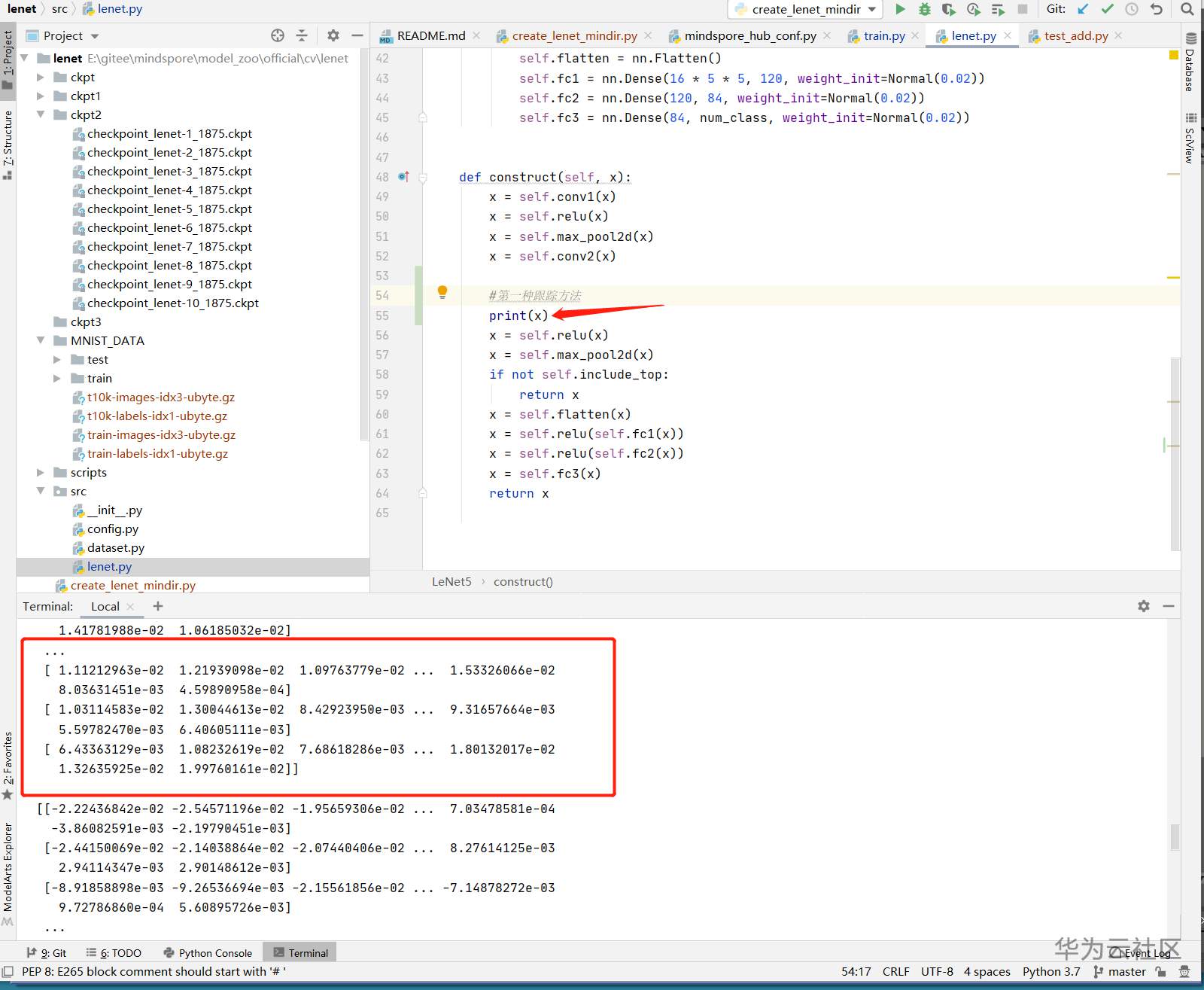Switch to create_lenet_mindir.py tab

tap(574, 35)
